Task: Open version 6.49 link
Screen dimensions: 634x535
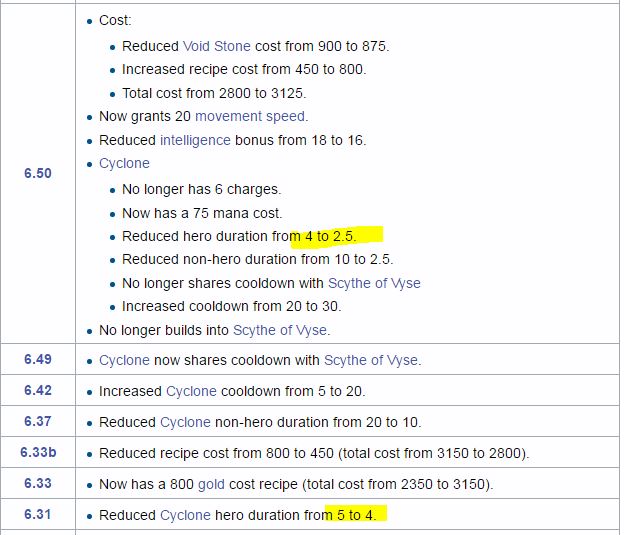Action: [x=38, y=359]
